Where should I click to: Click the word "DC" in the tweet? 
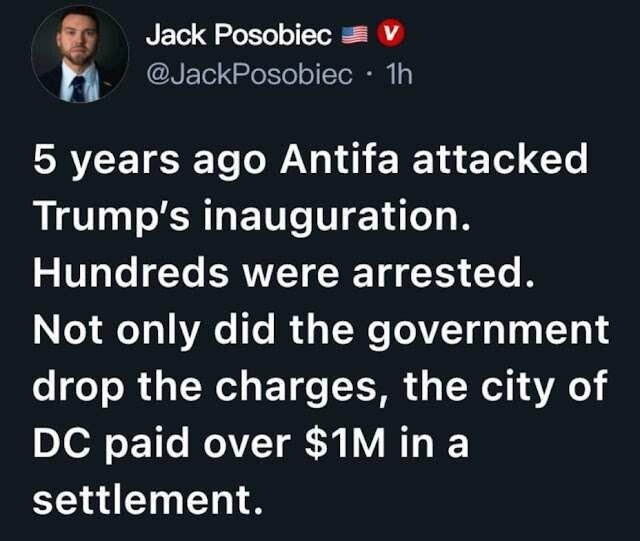point(59,442)
